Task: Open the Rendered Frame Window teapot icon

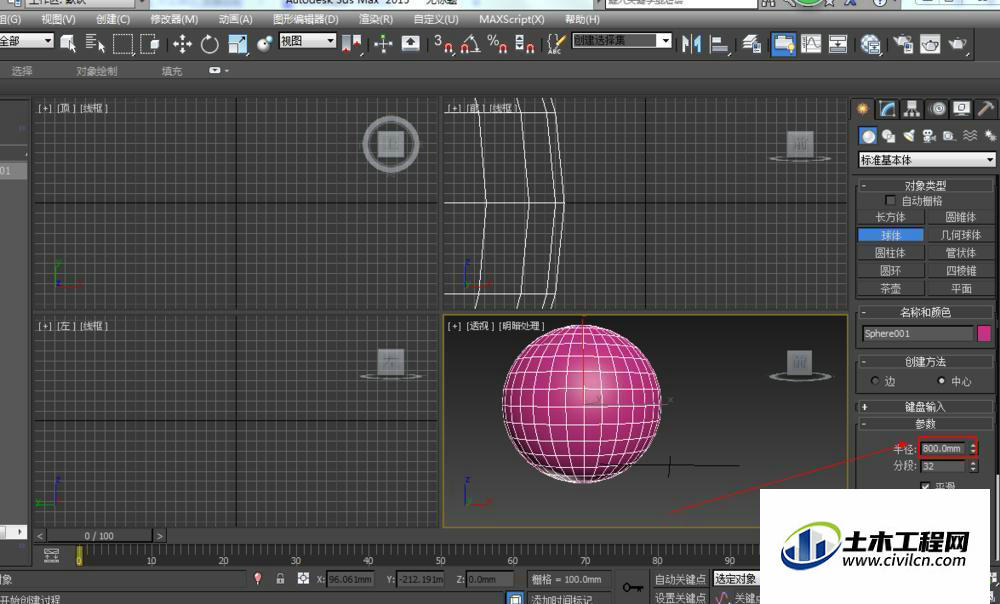Action: coord(930,44)
